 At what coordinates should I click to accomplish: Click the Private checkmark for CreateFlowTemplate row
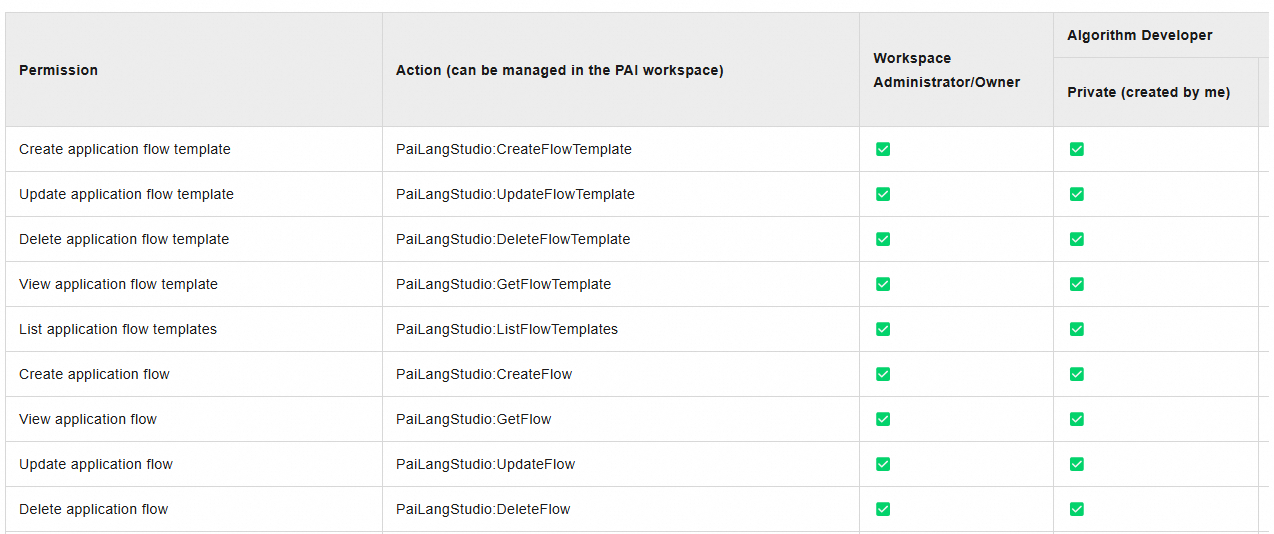point(1077,149)
